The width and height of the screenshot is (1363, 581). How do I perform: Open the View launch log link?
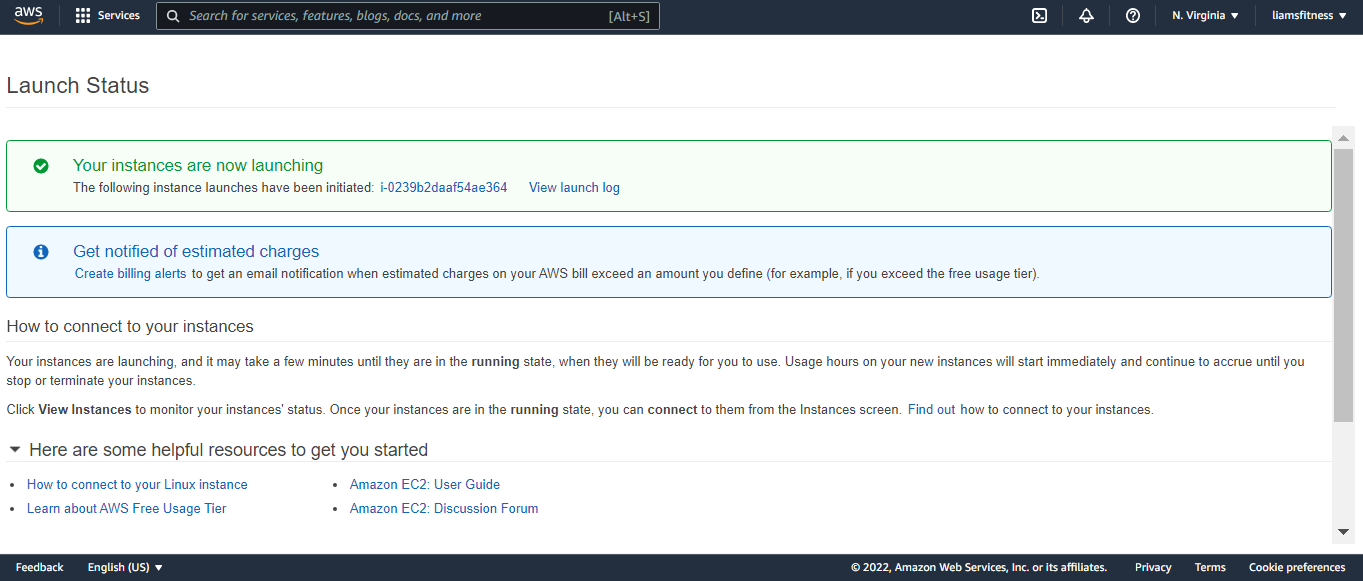pos(574,188)
